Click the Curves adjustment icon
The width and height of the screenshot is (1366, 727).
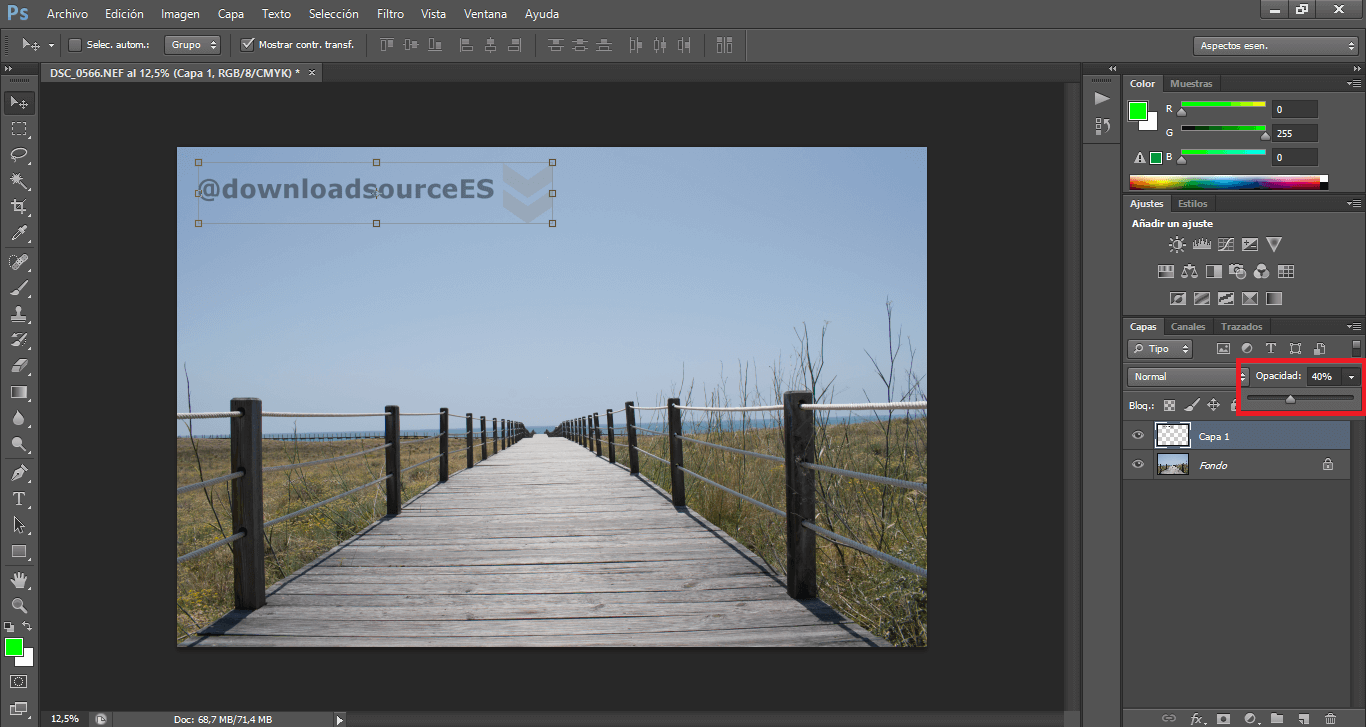(x=1226, y=244)
